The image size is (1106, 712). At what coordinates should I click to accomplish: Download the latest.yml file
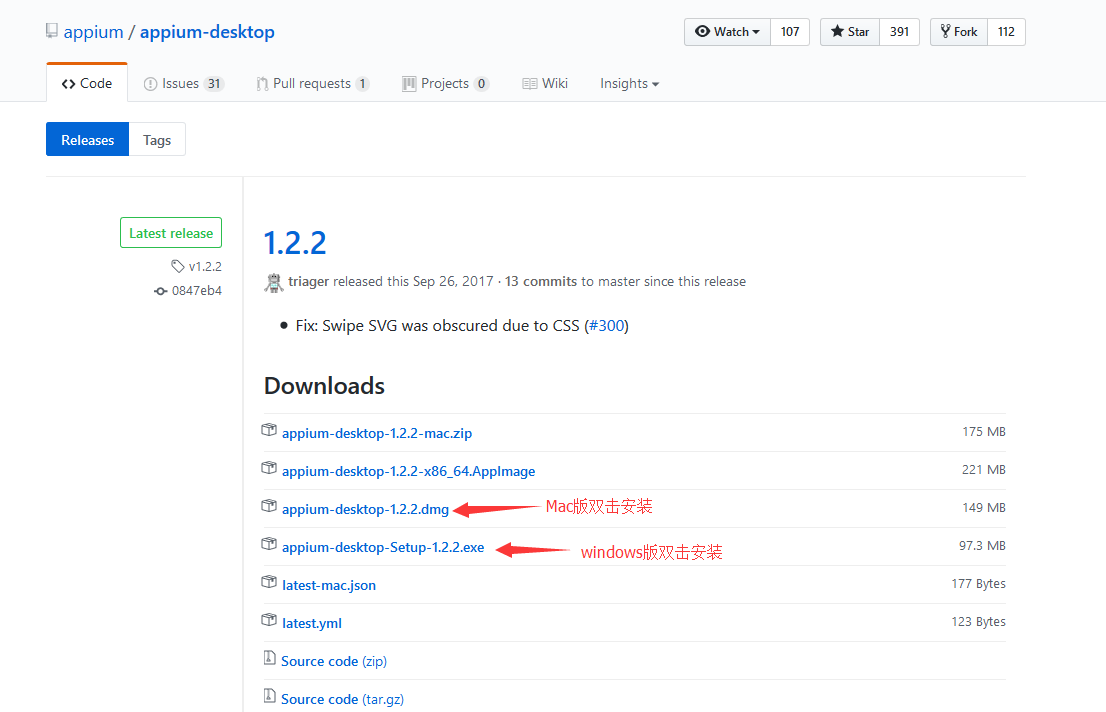click(x=312, y=624)
